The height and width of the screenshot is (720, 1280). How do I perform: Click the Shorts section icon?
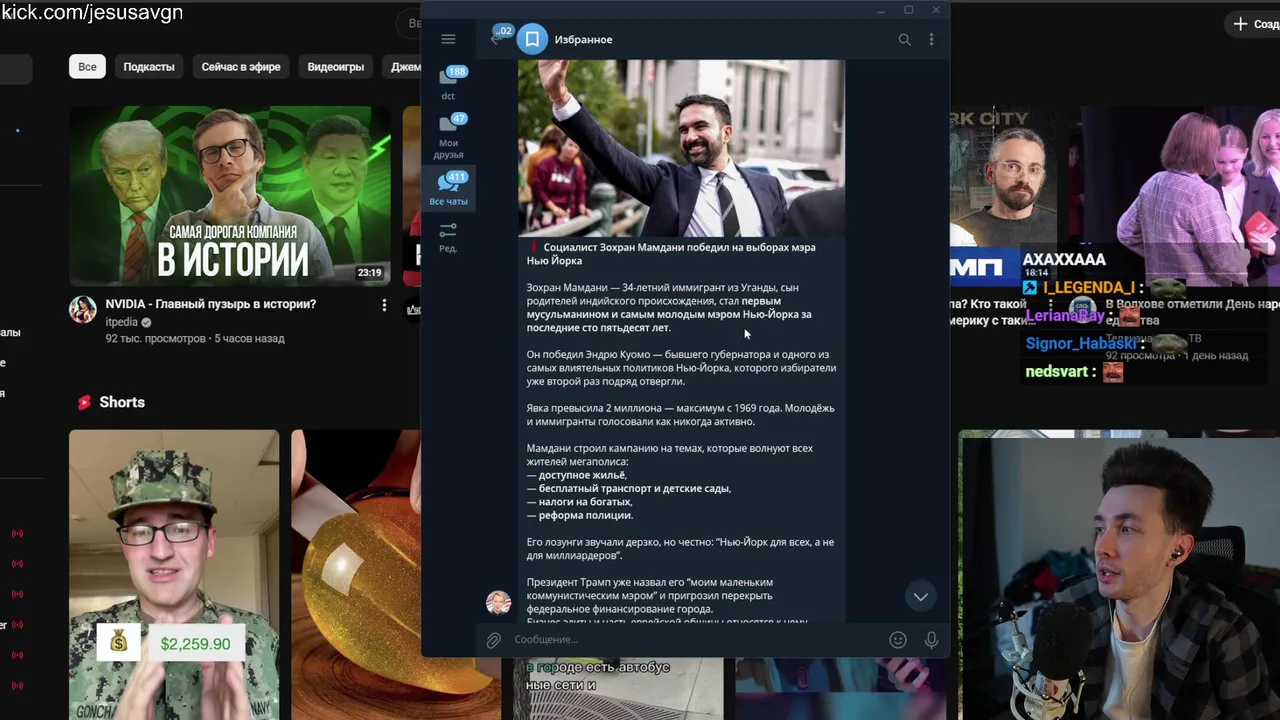[85, 402]
